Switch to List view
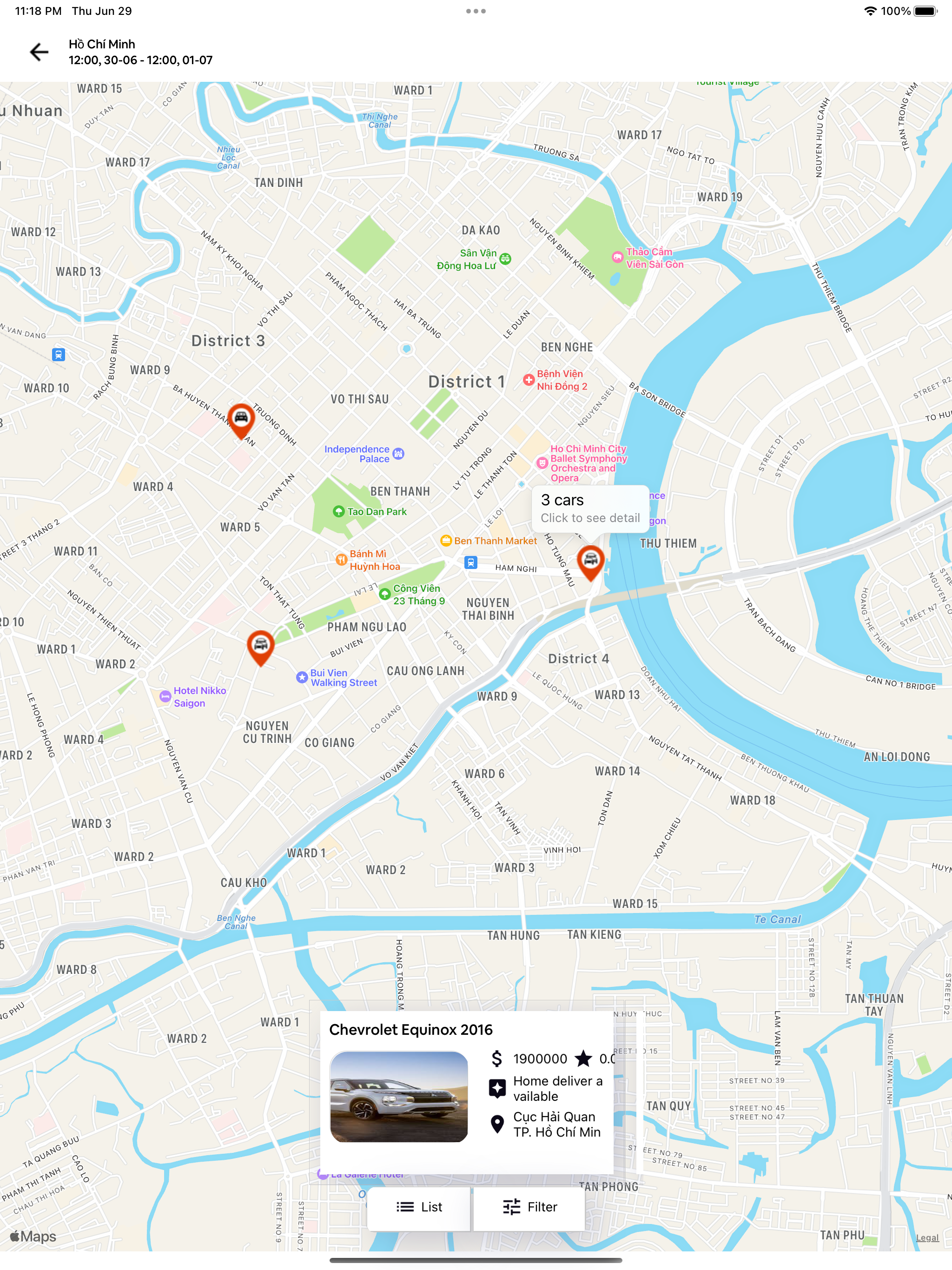This screenshot has height=1270, width=952. coord(419,1207)
